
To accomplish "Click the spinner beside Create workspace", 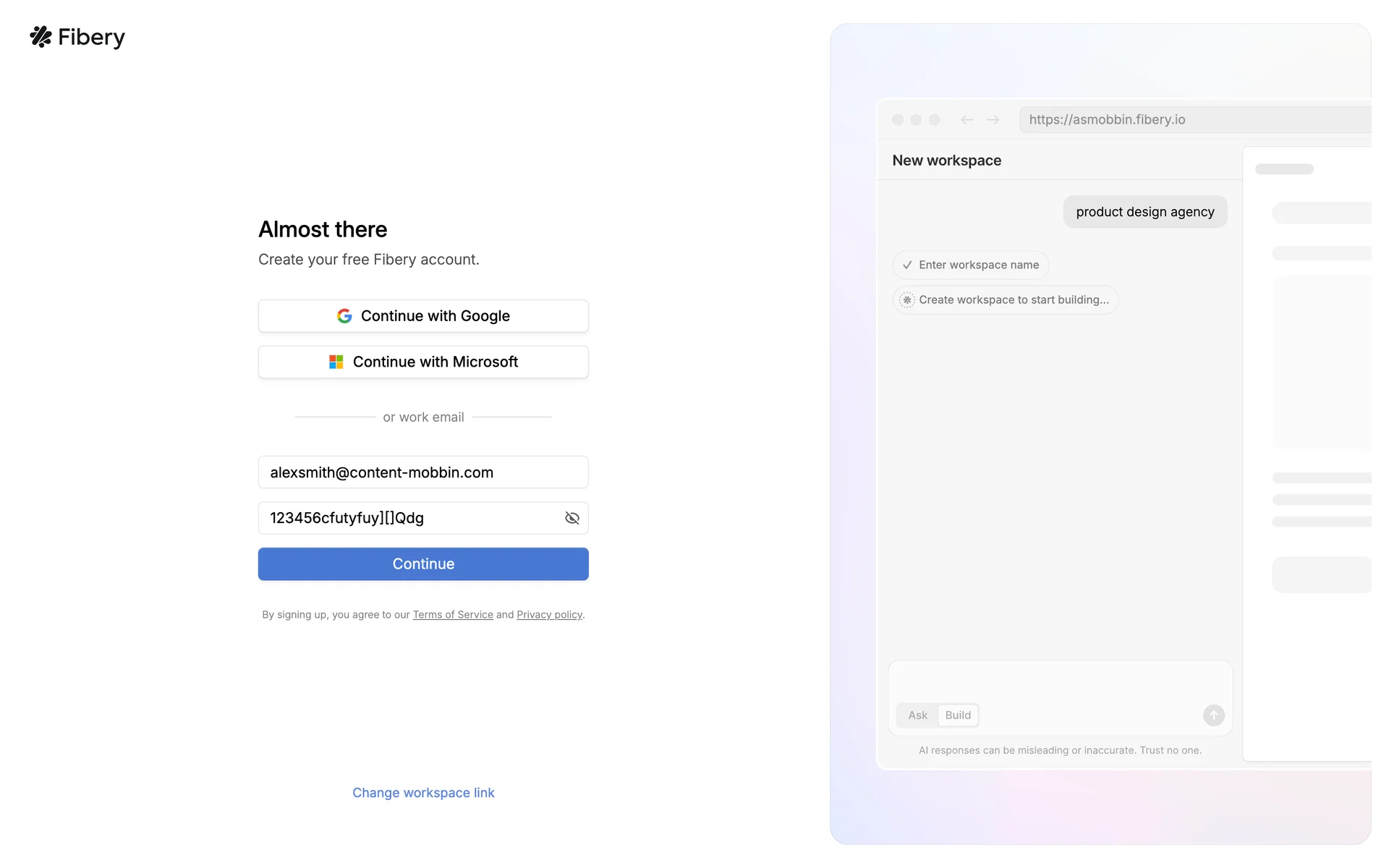I will click(907, 300).
